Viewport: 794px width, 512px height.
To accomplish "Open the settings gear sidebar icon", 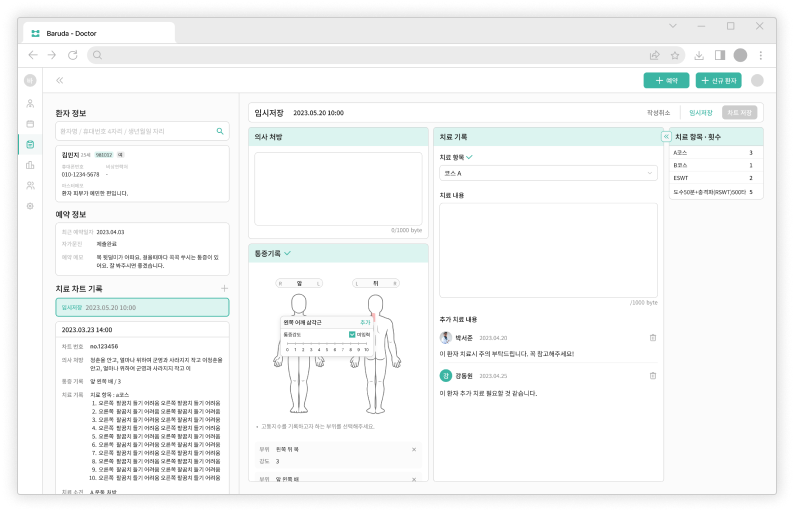I will 30,206.
